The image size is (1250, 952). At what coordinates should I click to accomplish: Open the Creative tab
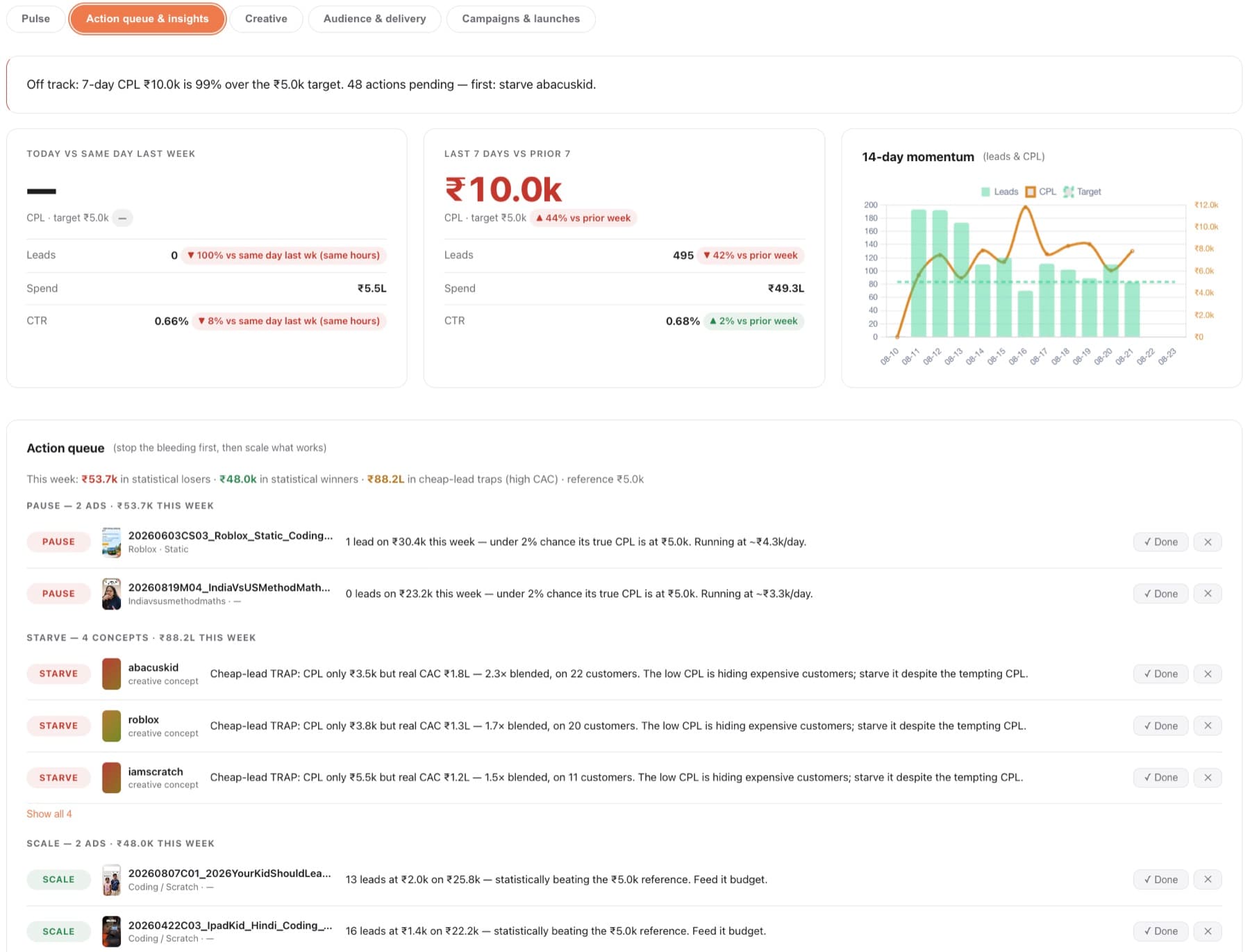pyautogui.click(x=266, y=19)
